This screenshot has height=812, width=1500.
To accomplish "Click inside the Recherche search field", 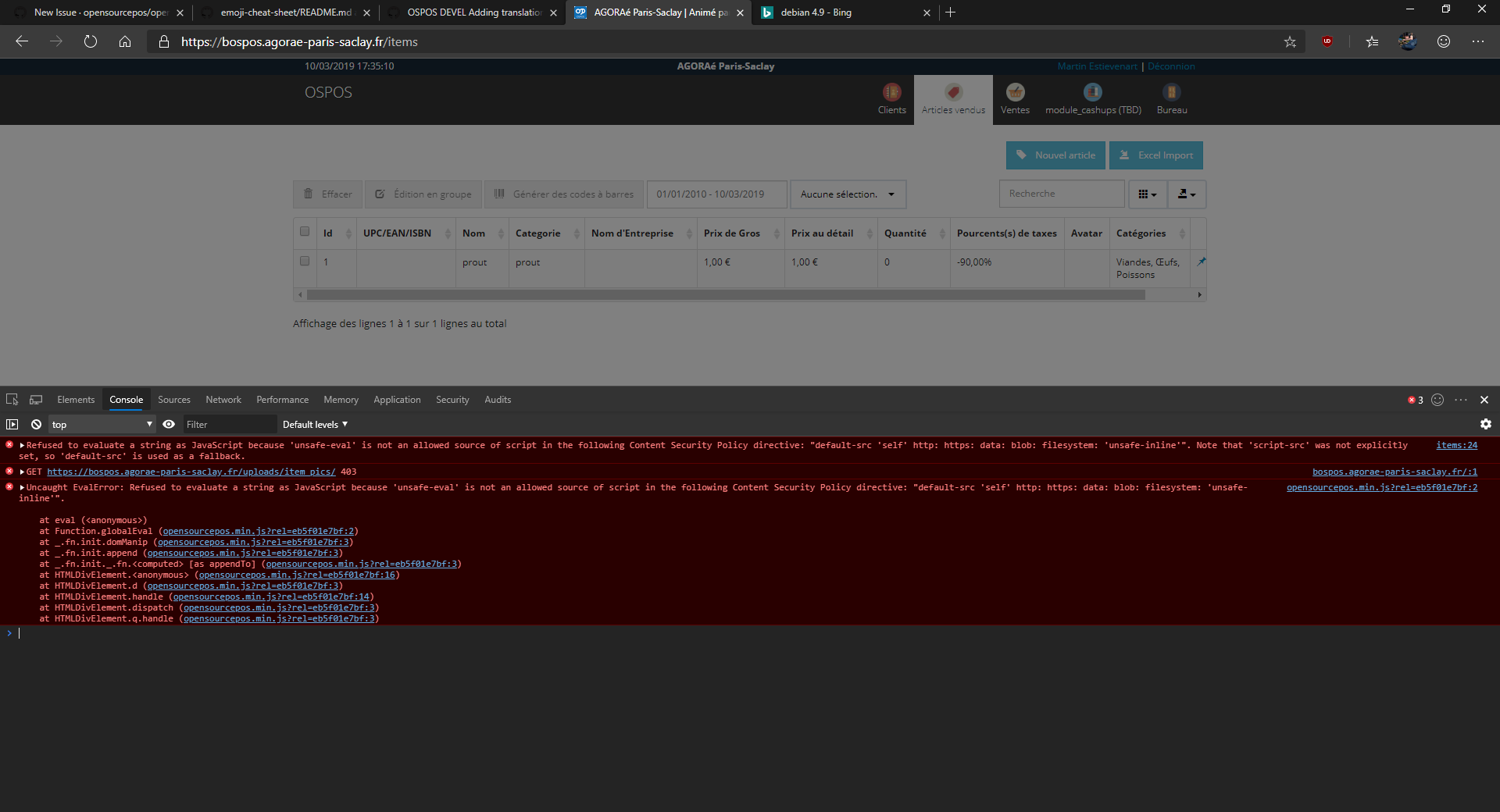I will tap(1061, 193).
